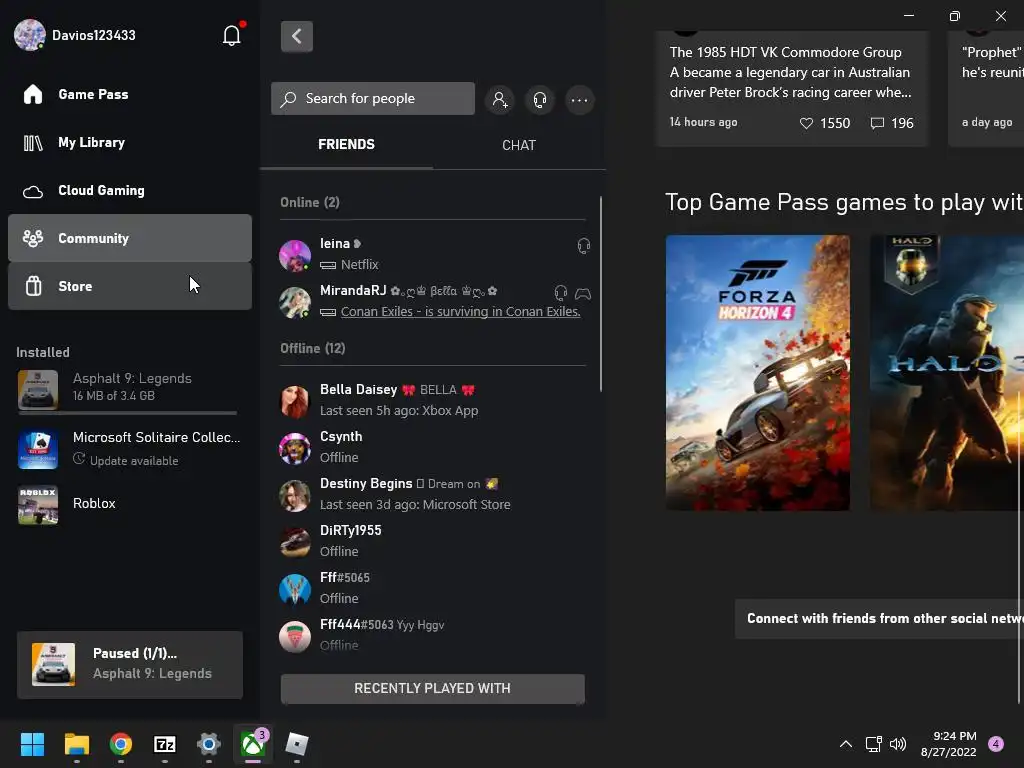
Task: Open comments on the Commodore Group post
Action: coord(877,123)
